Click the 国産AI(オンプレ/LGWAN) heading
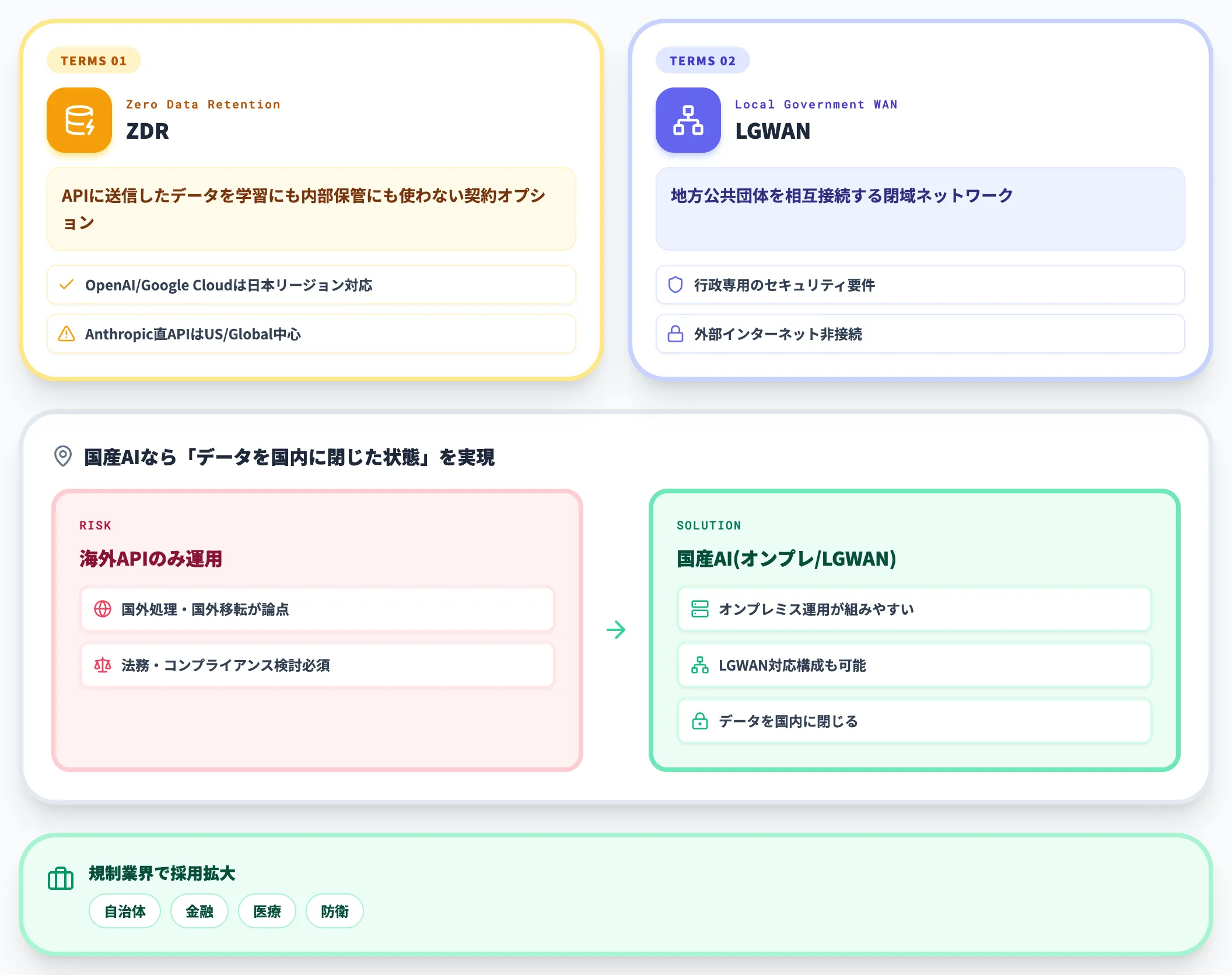The image size is (1232, 975). click(786, 559)
